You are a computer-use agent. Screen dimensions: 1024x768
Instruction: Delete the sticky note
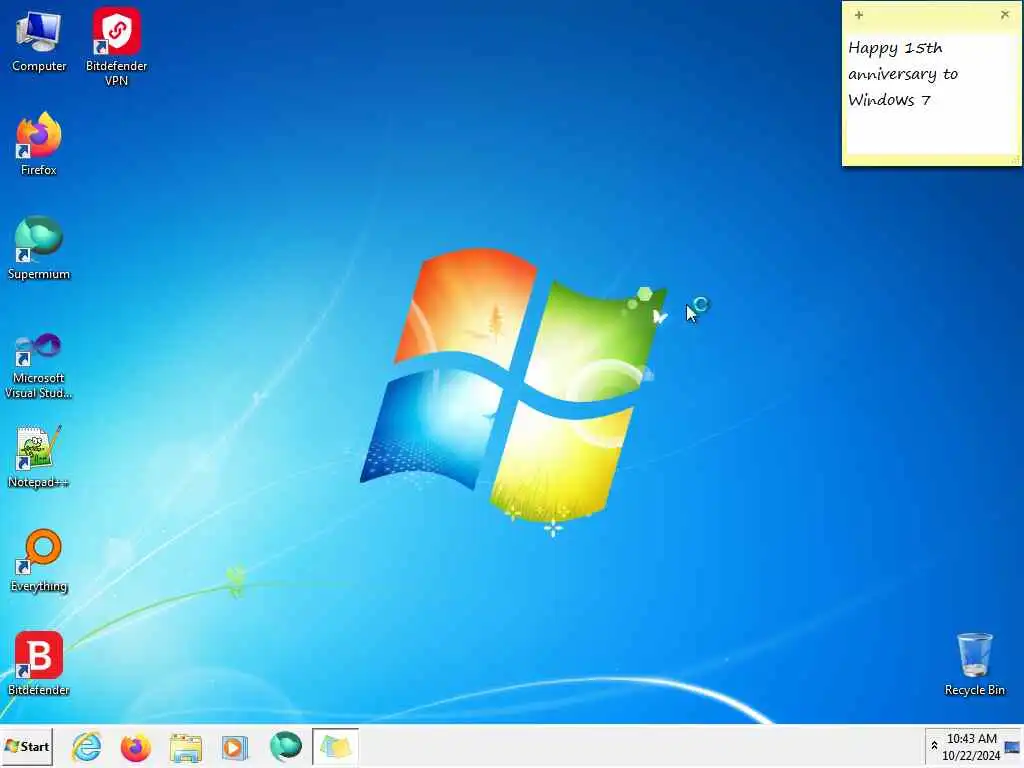pos(1004,14)
